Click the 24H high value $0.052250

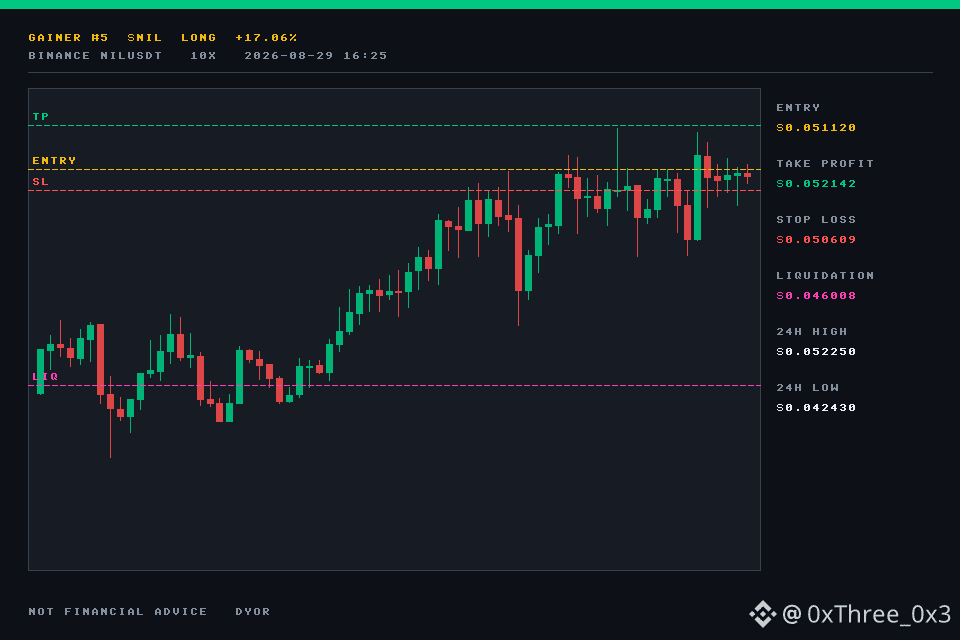[816, 352]
